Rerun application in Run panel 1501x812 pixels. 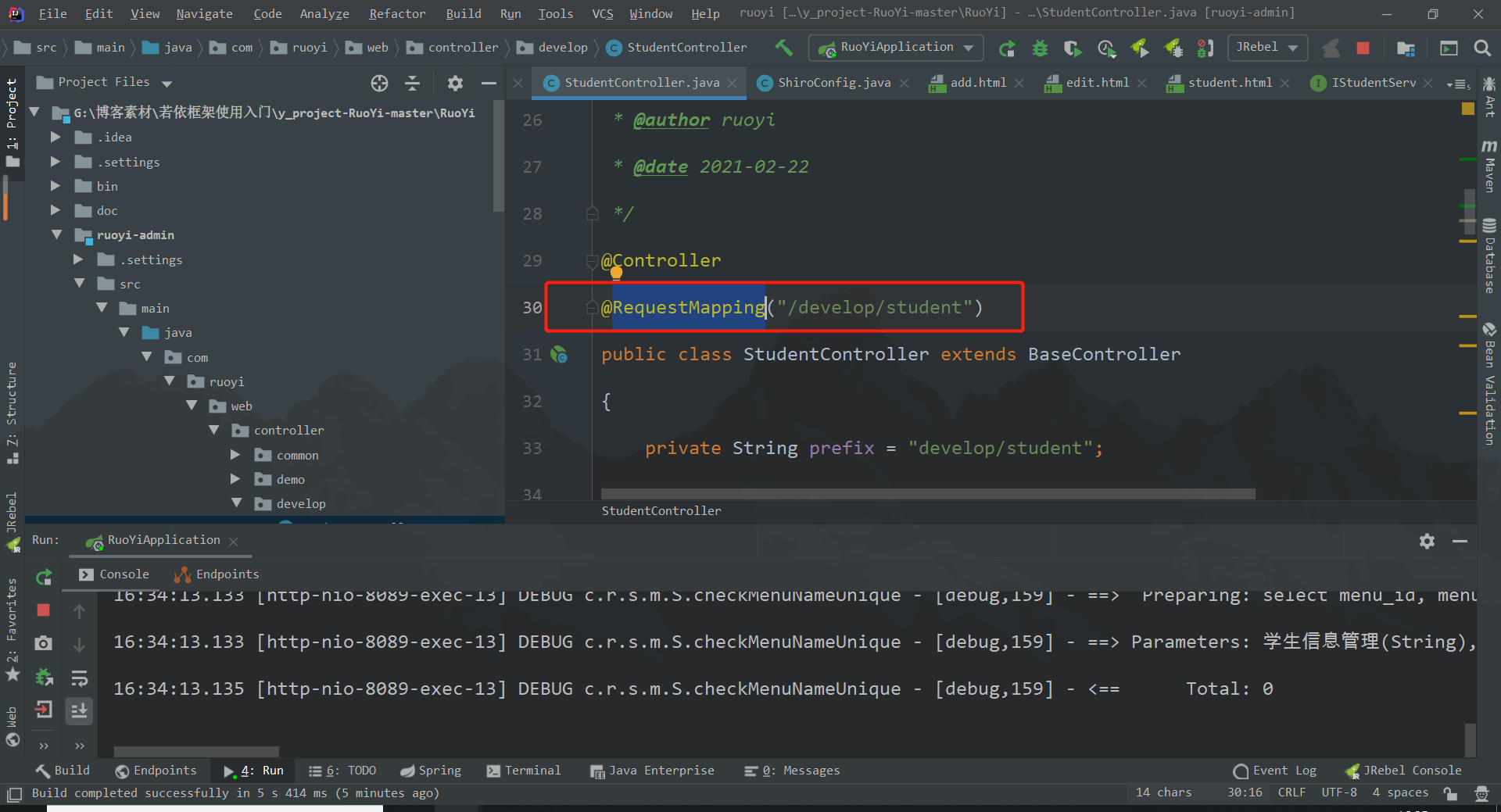tap(44, 578)
